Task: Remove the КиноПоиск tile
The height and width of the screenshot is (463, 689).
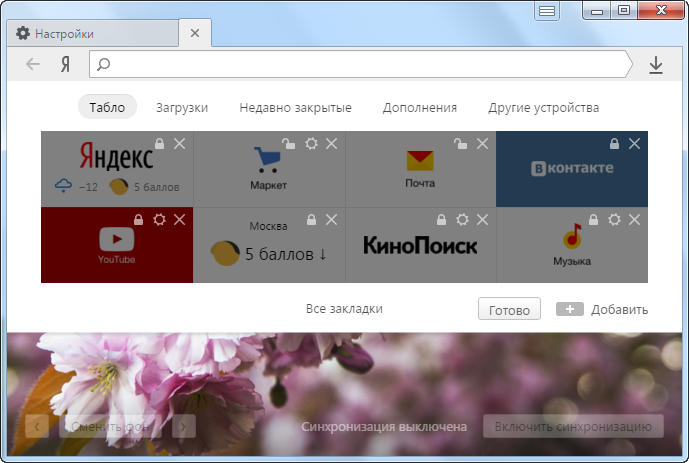Action: click(x=482, y=220)
